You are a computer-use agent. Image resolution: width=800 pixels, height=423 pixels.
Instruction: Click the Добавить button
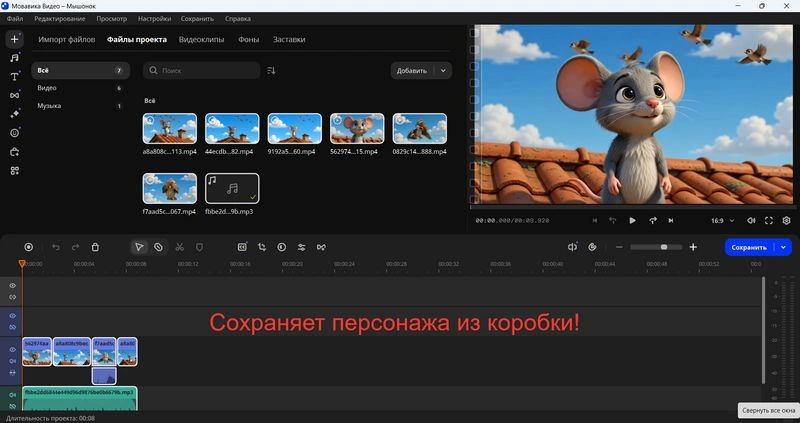(412, 70)
